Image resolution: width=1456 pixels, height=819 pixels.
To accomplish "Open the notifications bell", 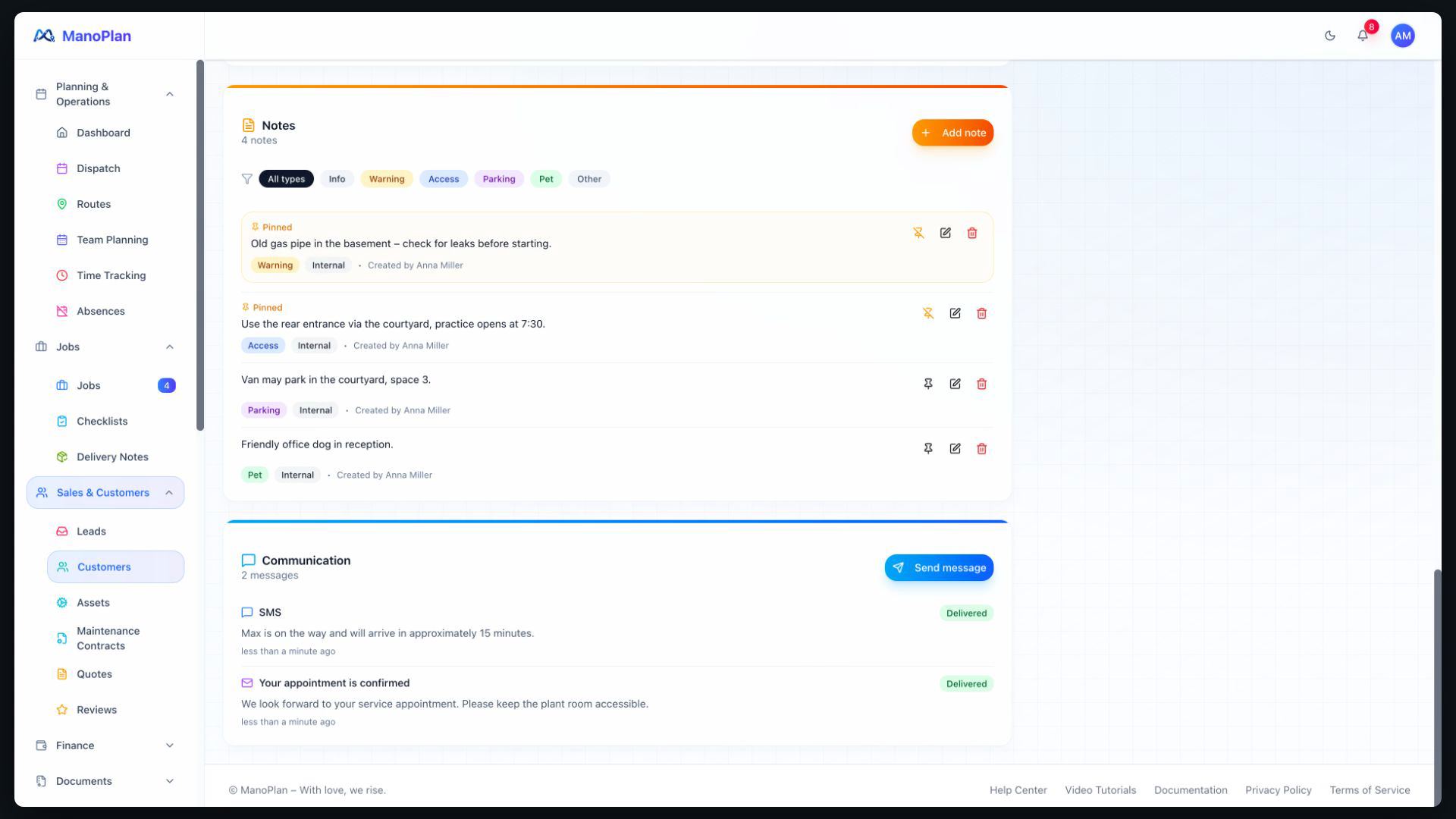I will click(1363, 36).
